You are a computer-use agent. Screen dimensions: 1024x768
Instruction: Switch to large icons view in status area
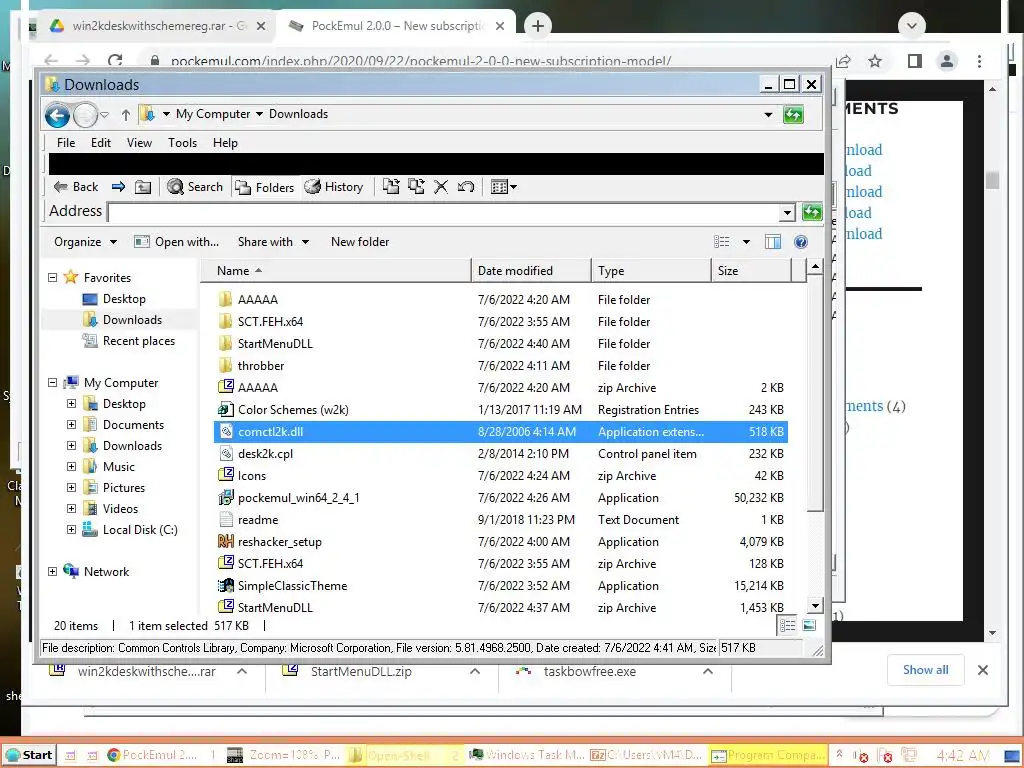point(808,626)
